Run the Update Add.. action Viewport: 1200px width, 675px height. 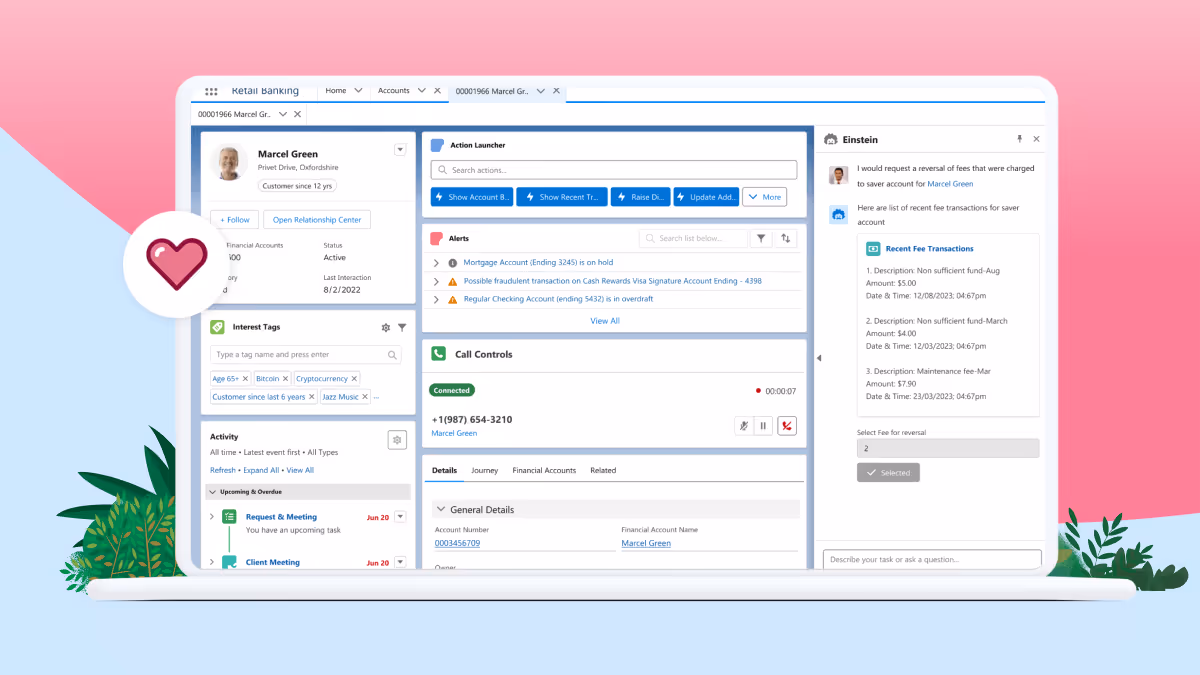click(706, 197)
